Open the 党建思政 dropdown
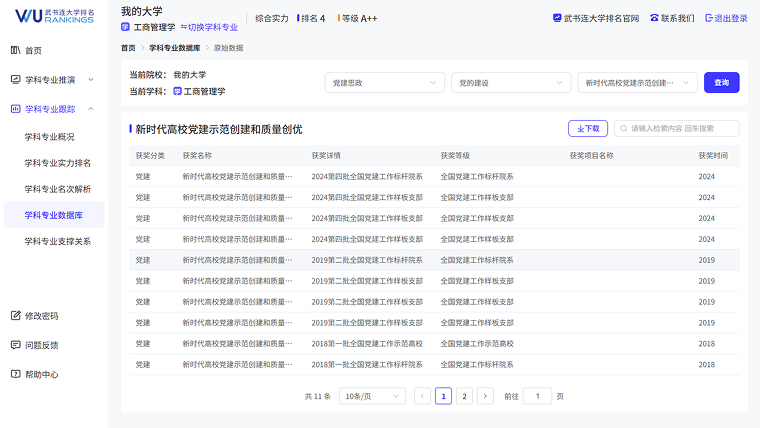Viewport: 760px width, 428px height. point(384,82)
